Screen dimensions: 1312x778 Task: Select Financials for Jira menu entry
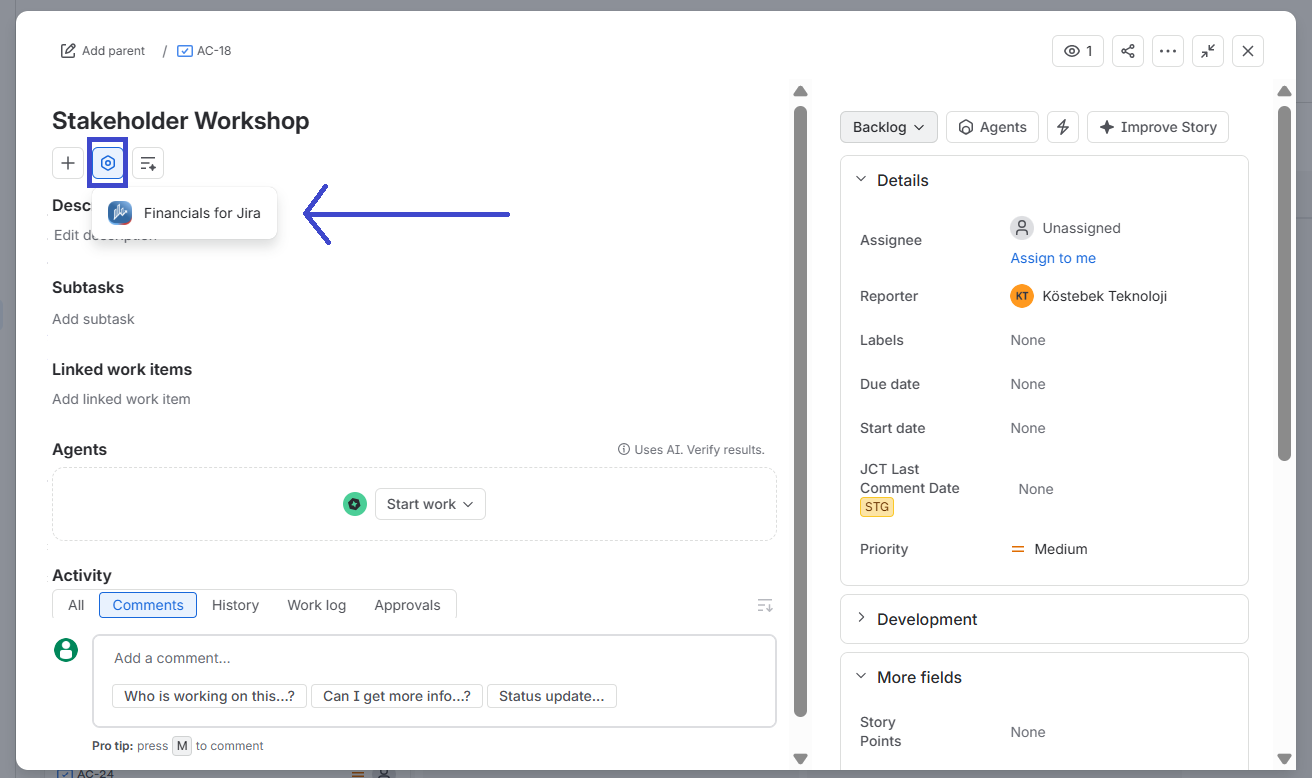pos(184,213)
